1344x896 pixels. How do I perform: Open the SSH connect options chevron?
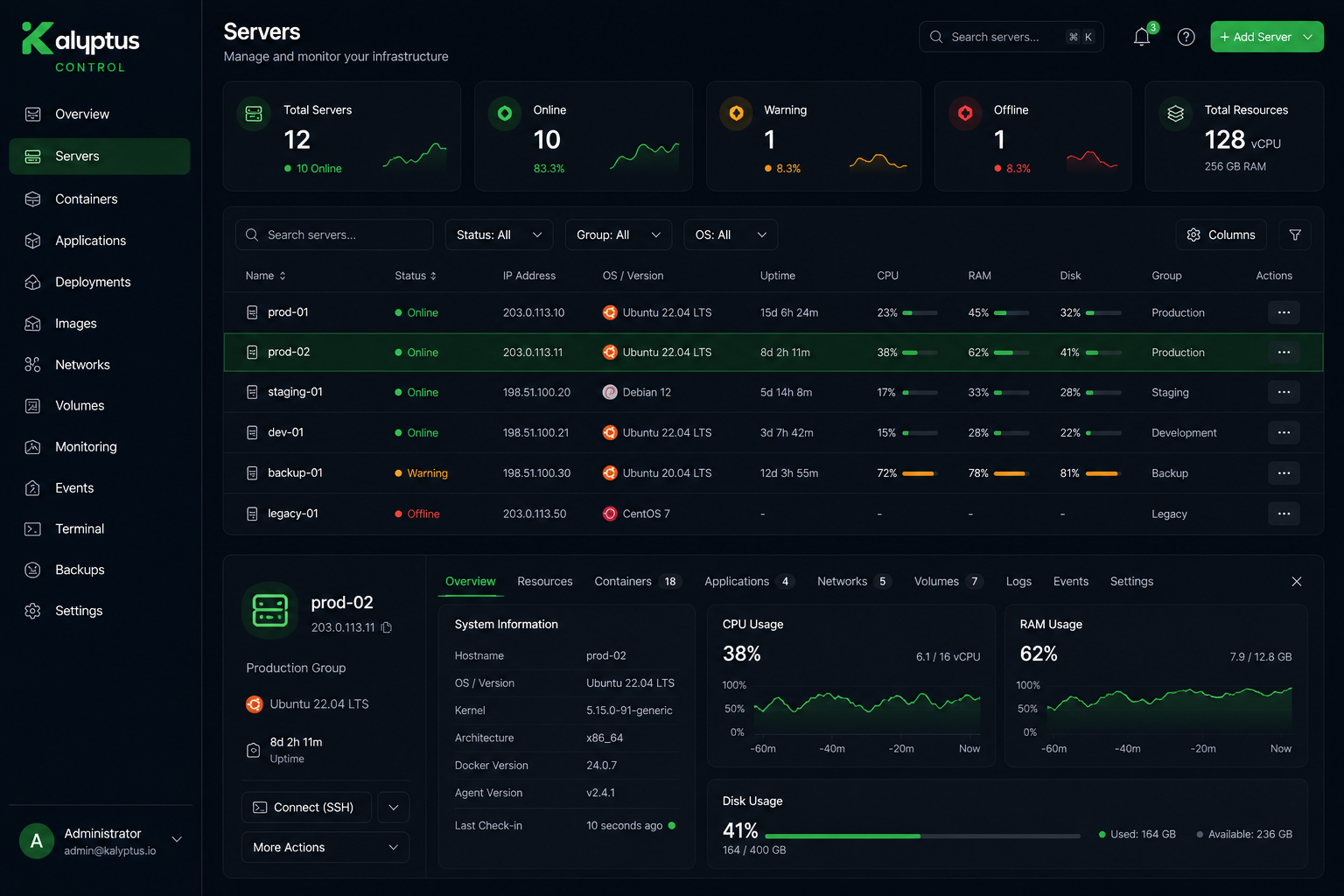tap(394, 808)
